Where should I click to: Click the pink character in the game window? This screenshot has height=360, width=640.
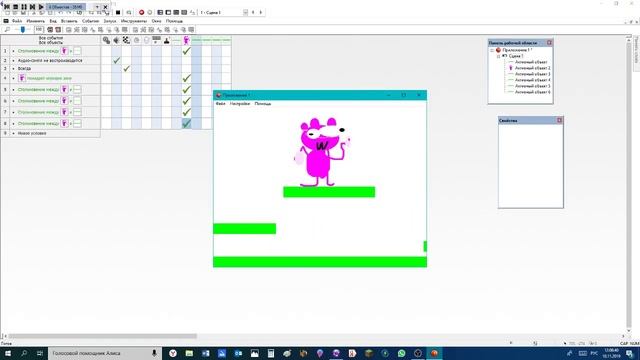(322, 152)
